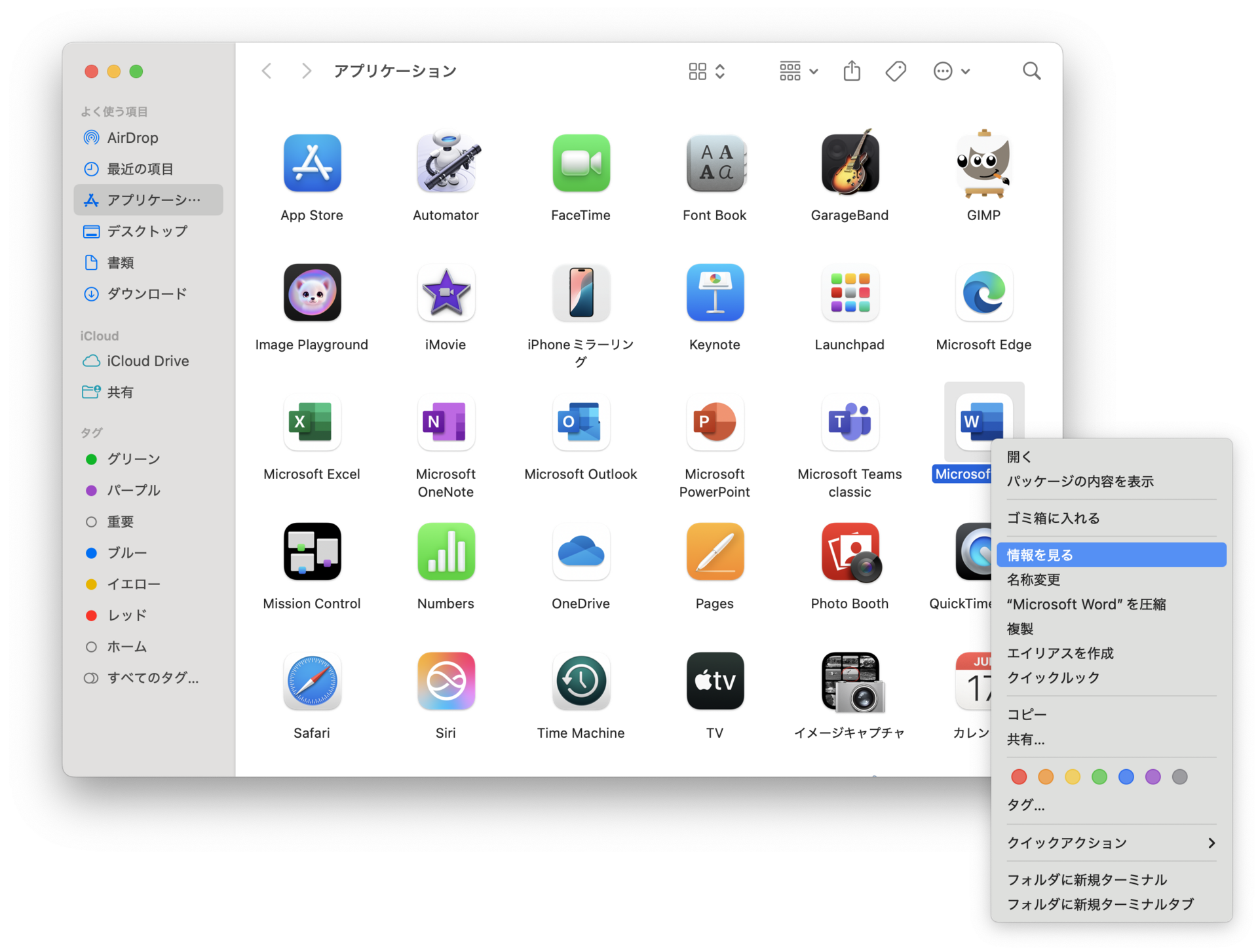The height and width of the screenshot is (952, 1258).
Task: Select the Time Machine icon
Action: [581, 681]
